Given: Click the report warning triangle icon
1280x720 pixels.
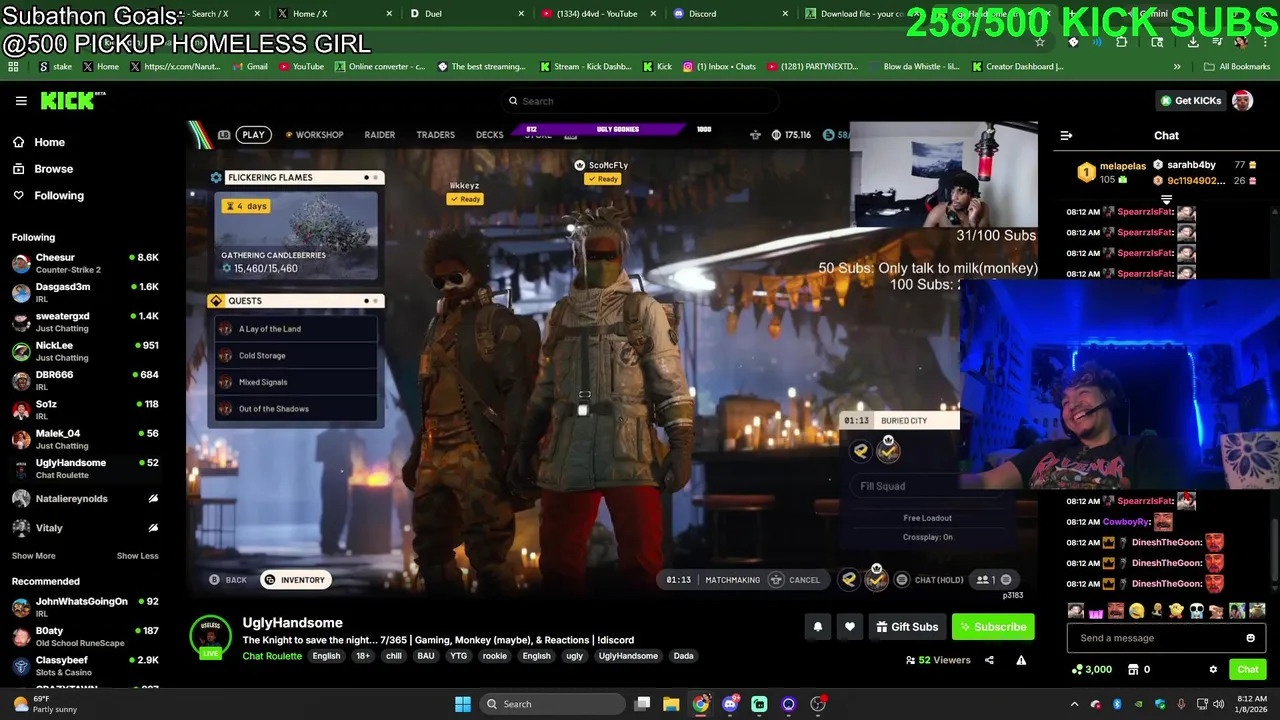Looking at the screenshot, I should click(1021, 660).
